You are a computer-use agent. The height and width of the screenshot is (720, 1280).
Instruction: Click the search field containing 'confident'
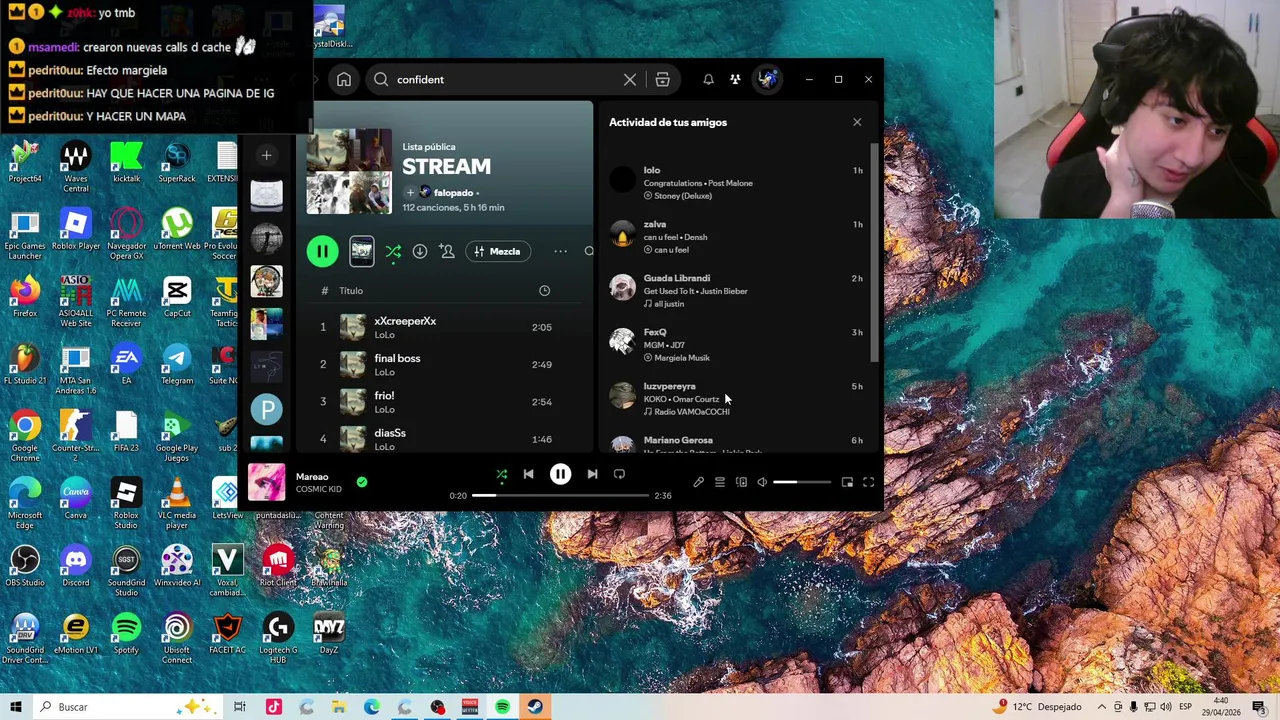coord(505,80)
